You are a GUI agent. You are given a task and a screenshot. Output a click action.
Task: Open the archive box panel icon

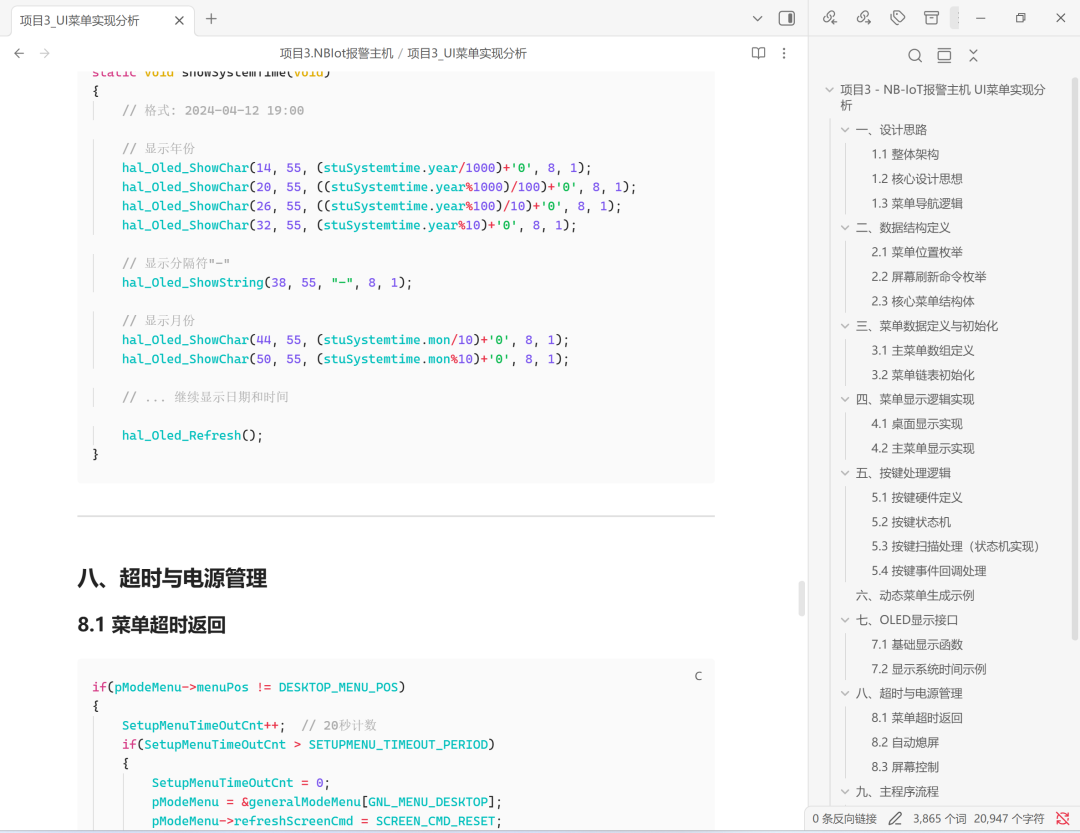pos(931,18)
